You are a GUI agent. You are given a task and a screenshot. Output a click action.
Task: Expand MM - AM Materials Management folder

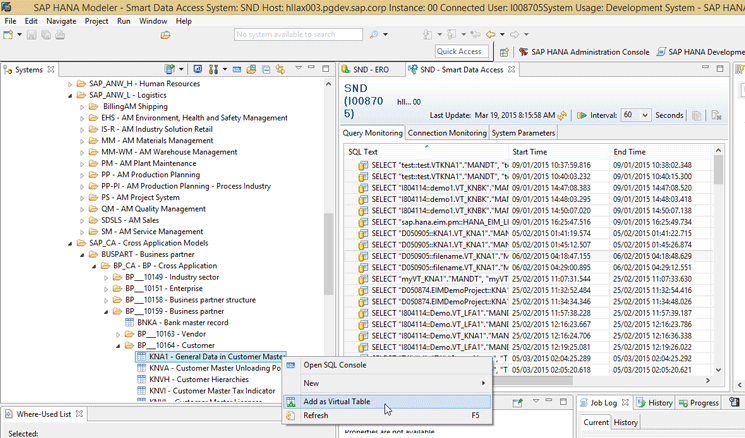[82, 141]
